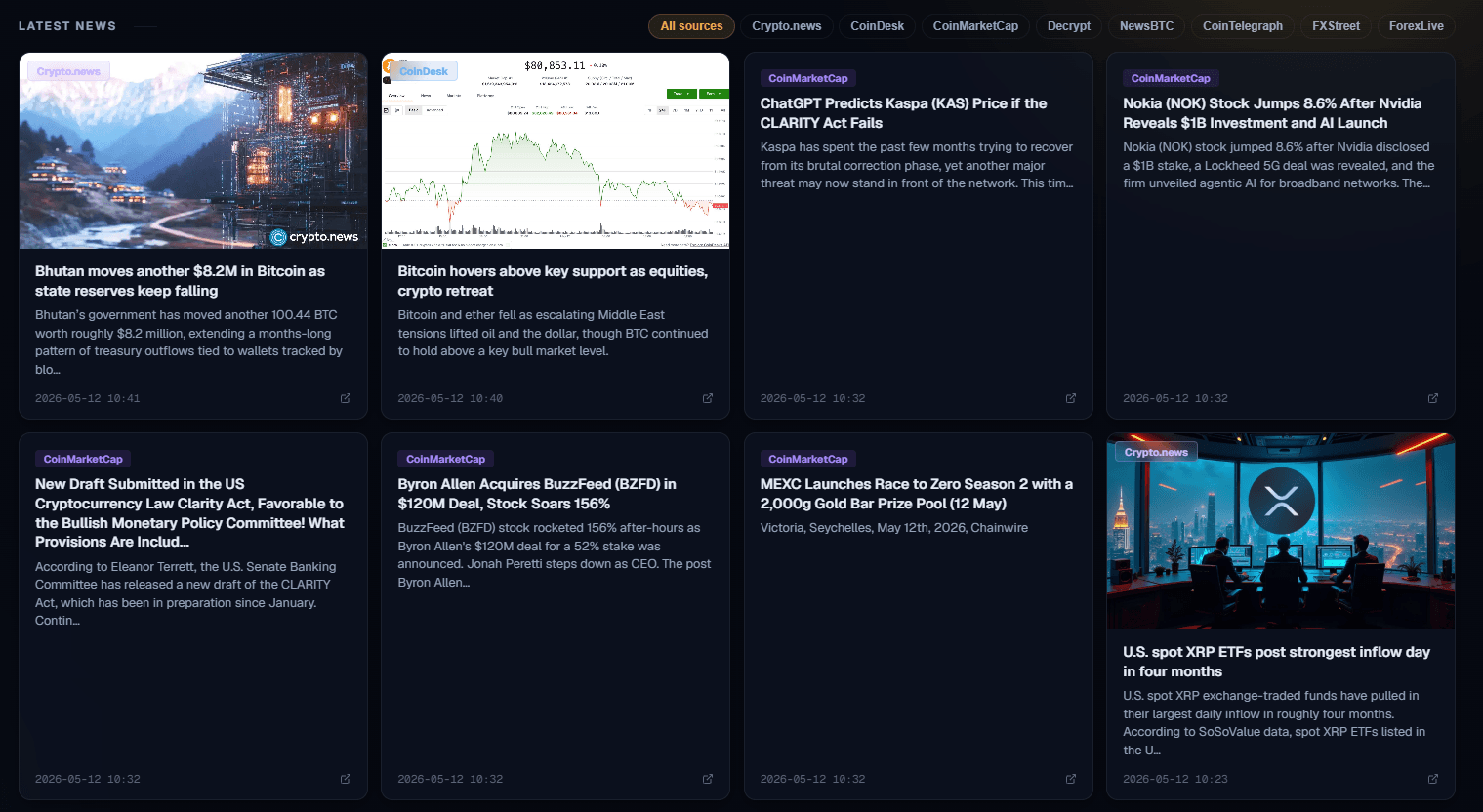Screen dimensions: 1483x812
Task: Click the XRP logo circle in thumbnail
Action: pyautogui.click(x=1281, y=501)
